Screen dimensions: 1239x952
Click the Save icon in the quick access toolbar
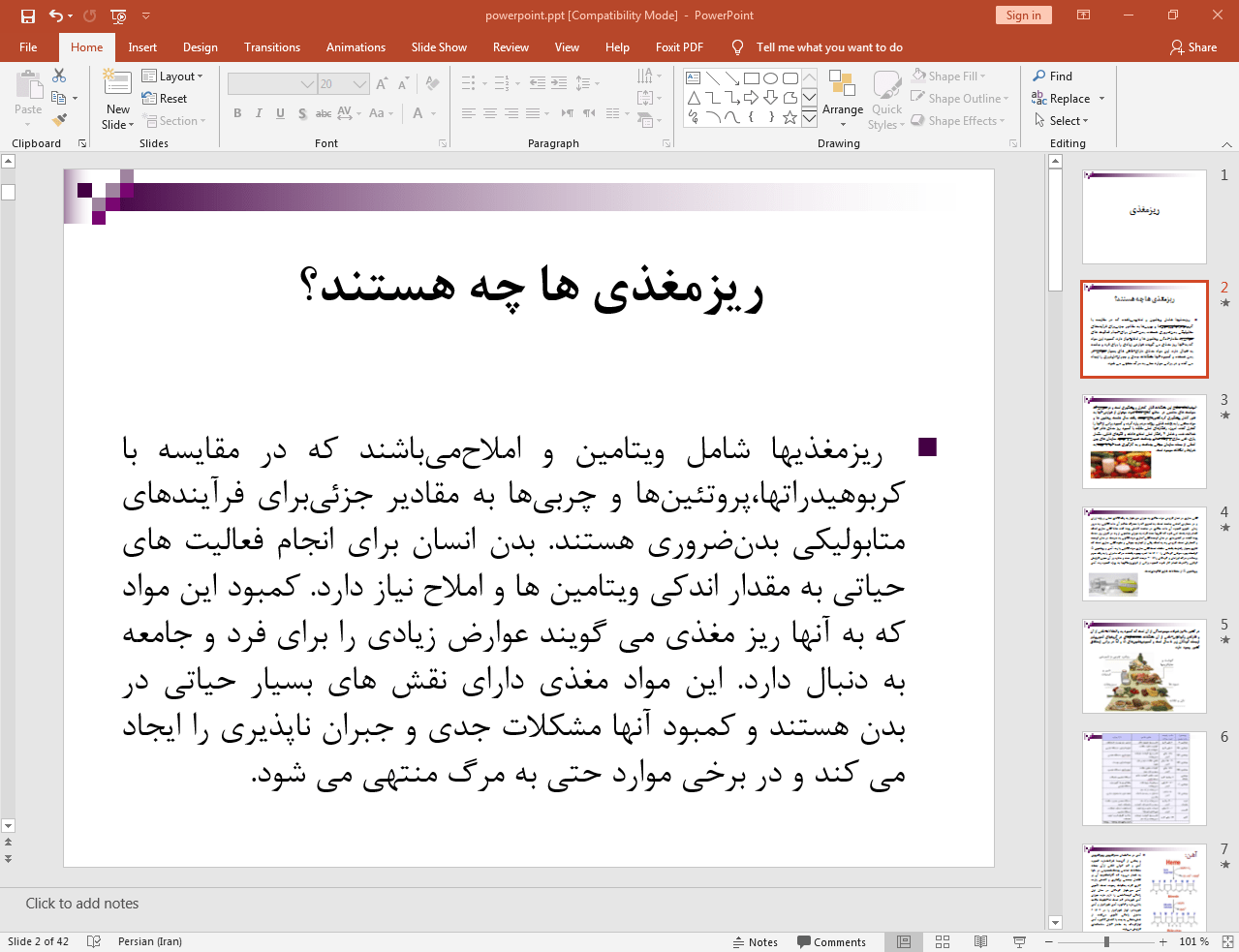(x=27, y=15)
